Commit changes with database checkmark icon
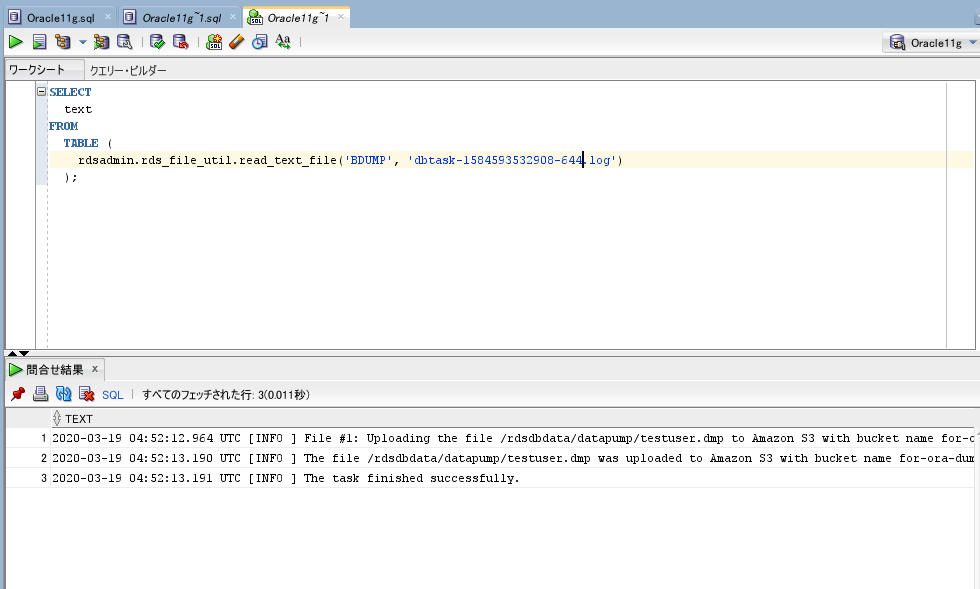 [158, 42]
